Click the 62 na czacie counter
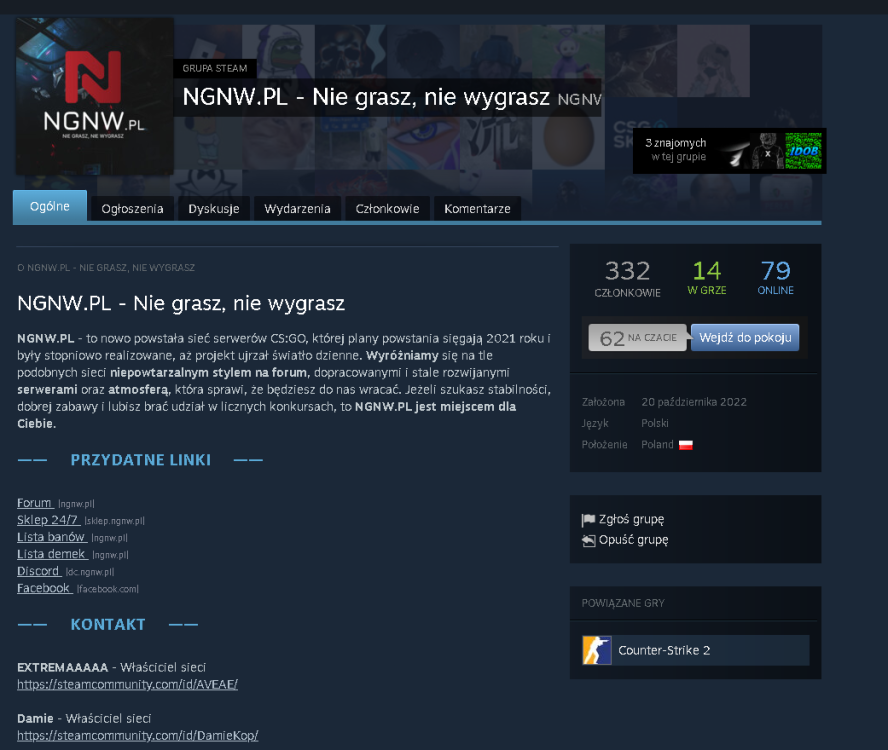Screen dimensions: 888x750 [638, 338]
